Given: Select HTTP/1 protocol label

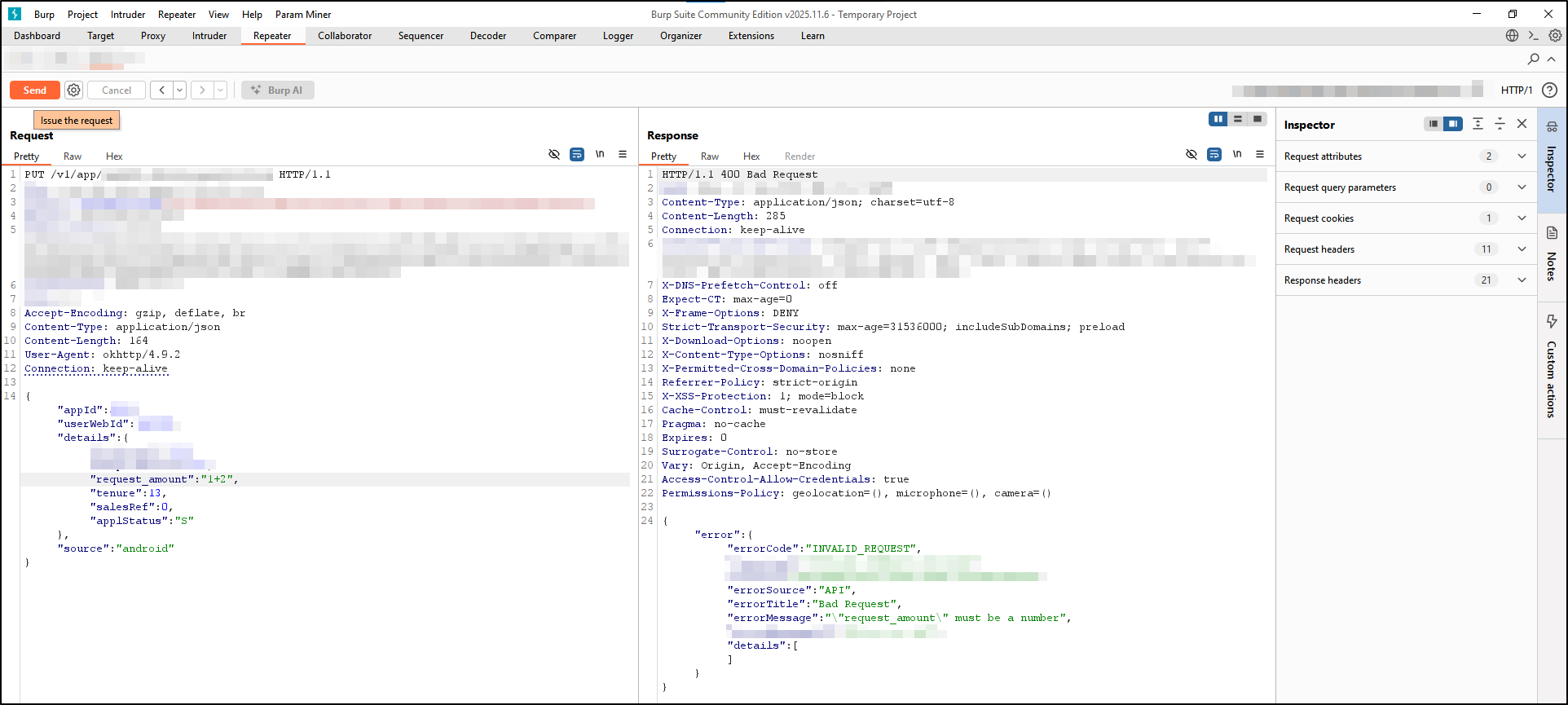Looking at the screenshot, I should [1517, 90].
